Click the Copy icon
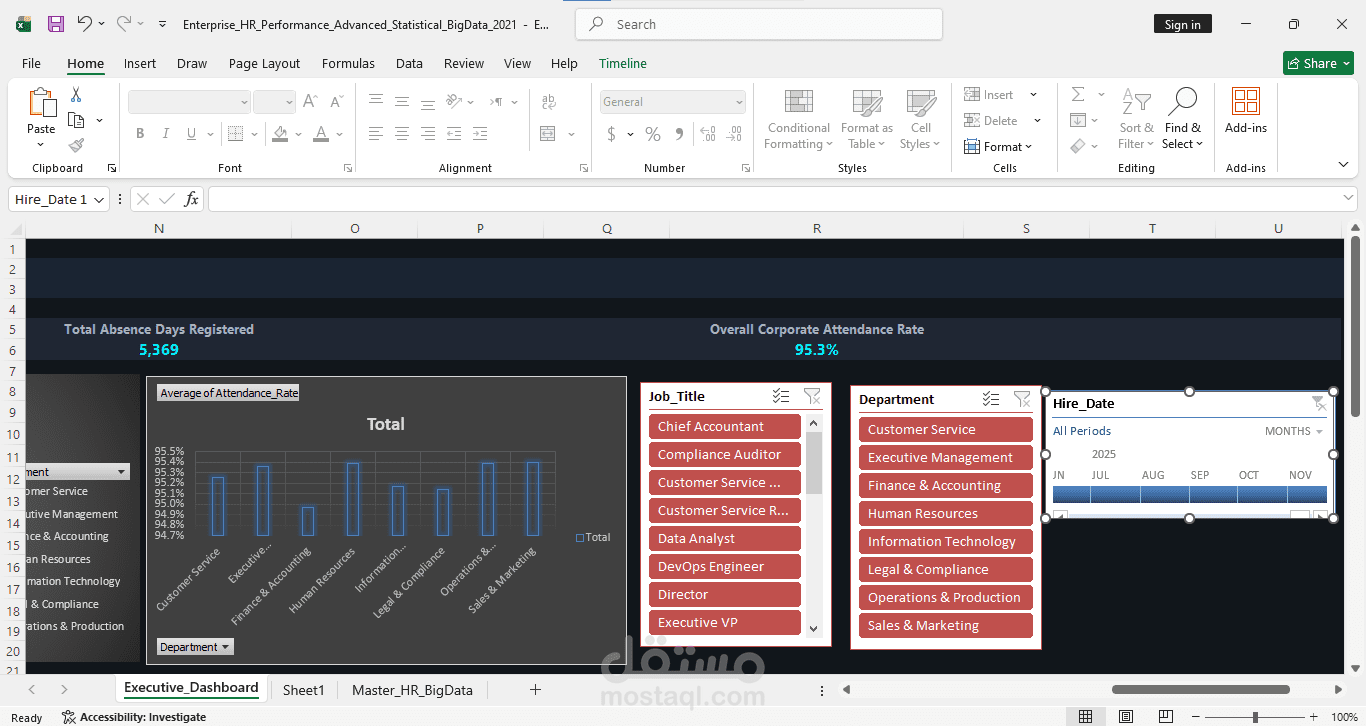The image size is (1366, 726). pyautogui.click(x=76, y=120)
